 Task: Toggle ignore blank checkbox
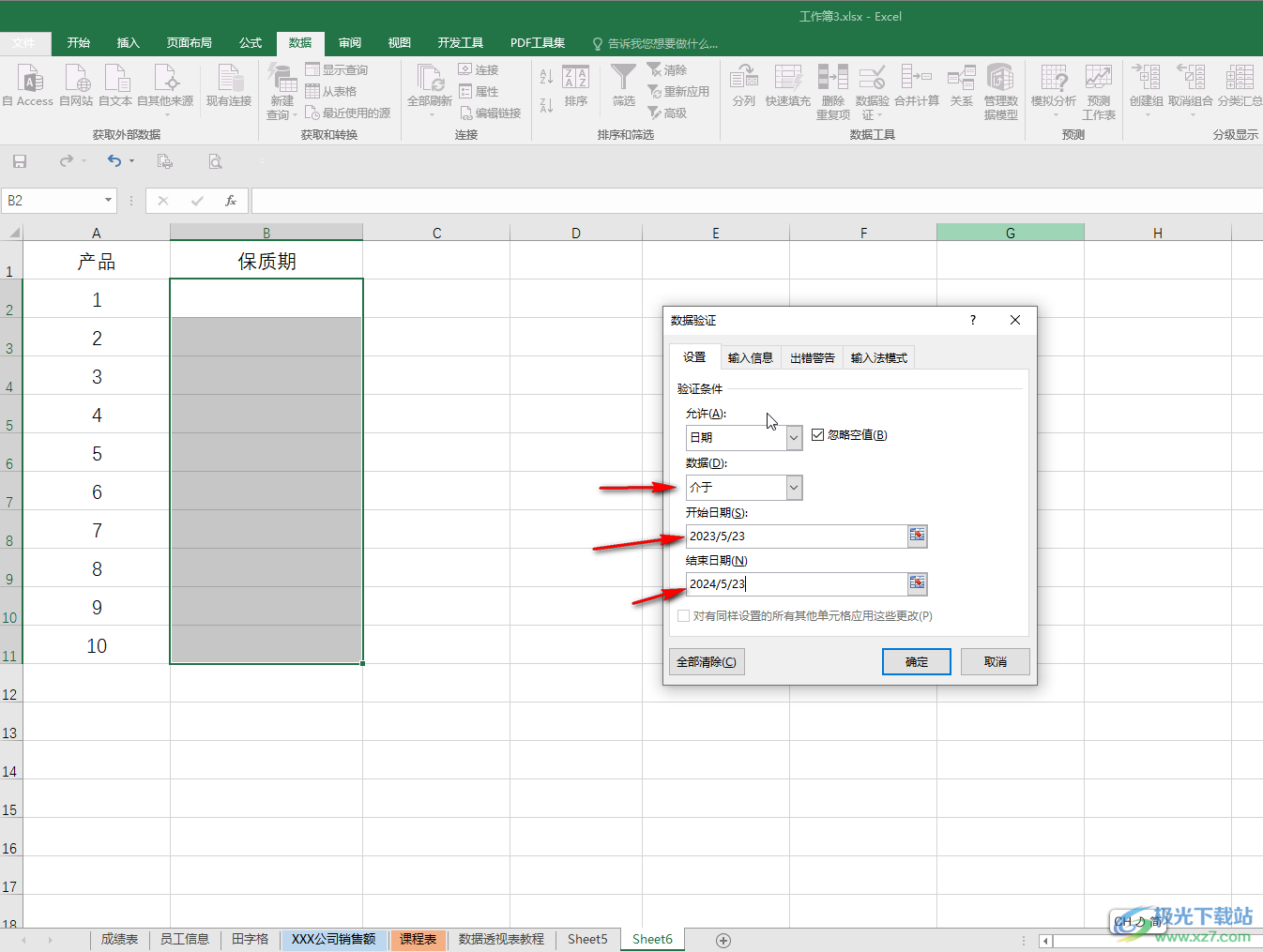tap(817, 434)
